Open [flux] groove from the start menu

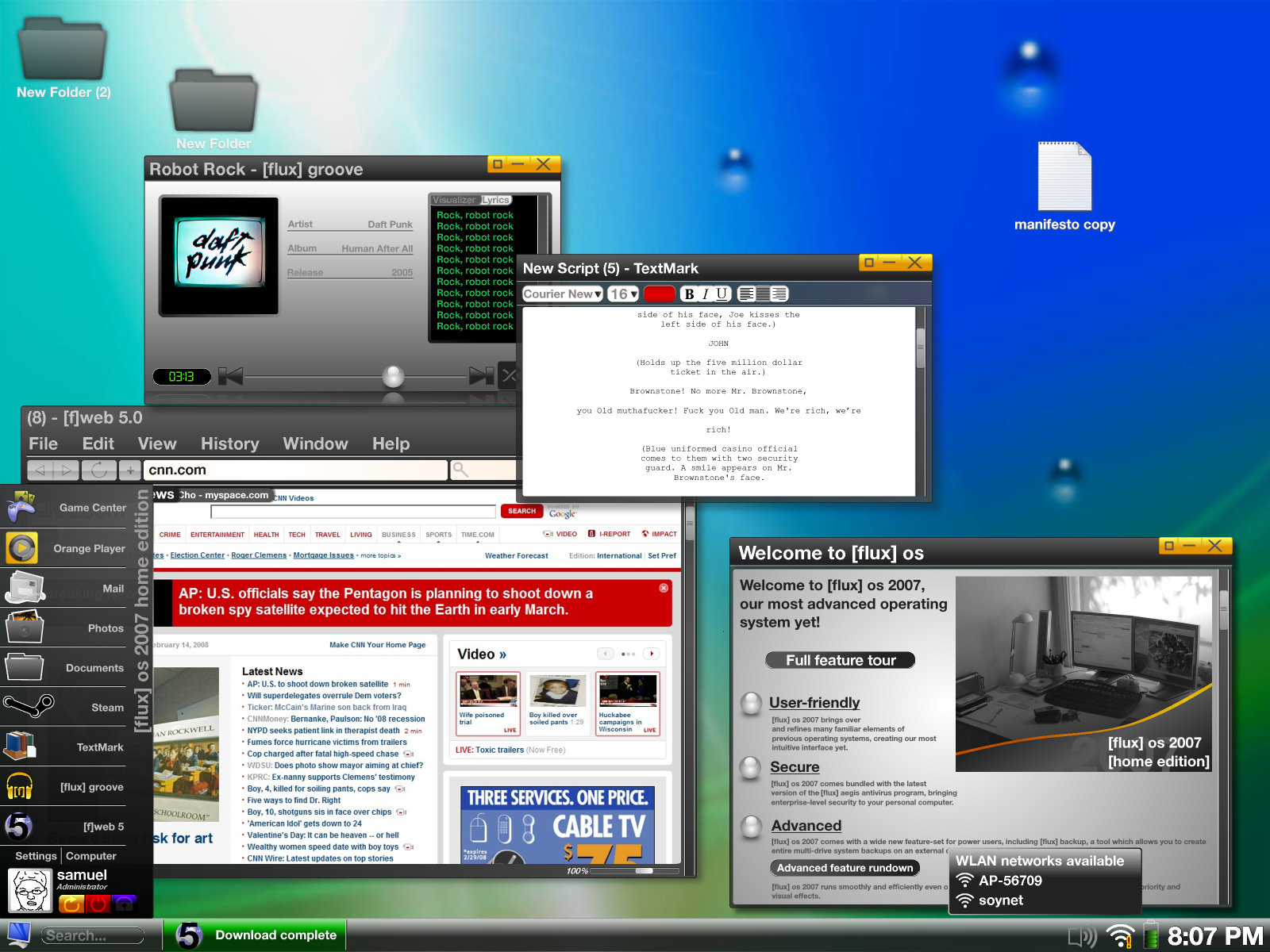pos(64,786)
